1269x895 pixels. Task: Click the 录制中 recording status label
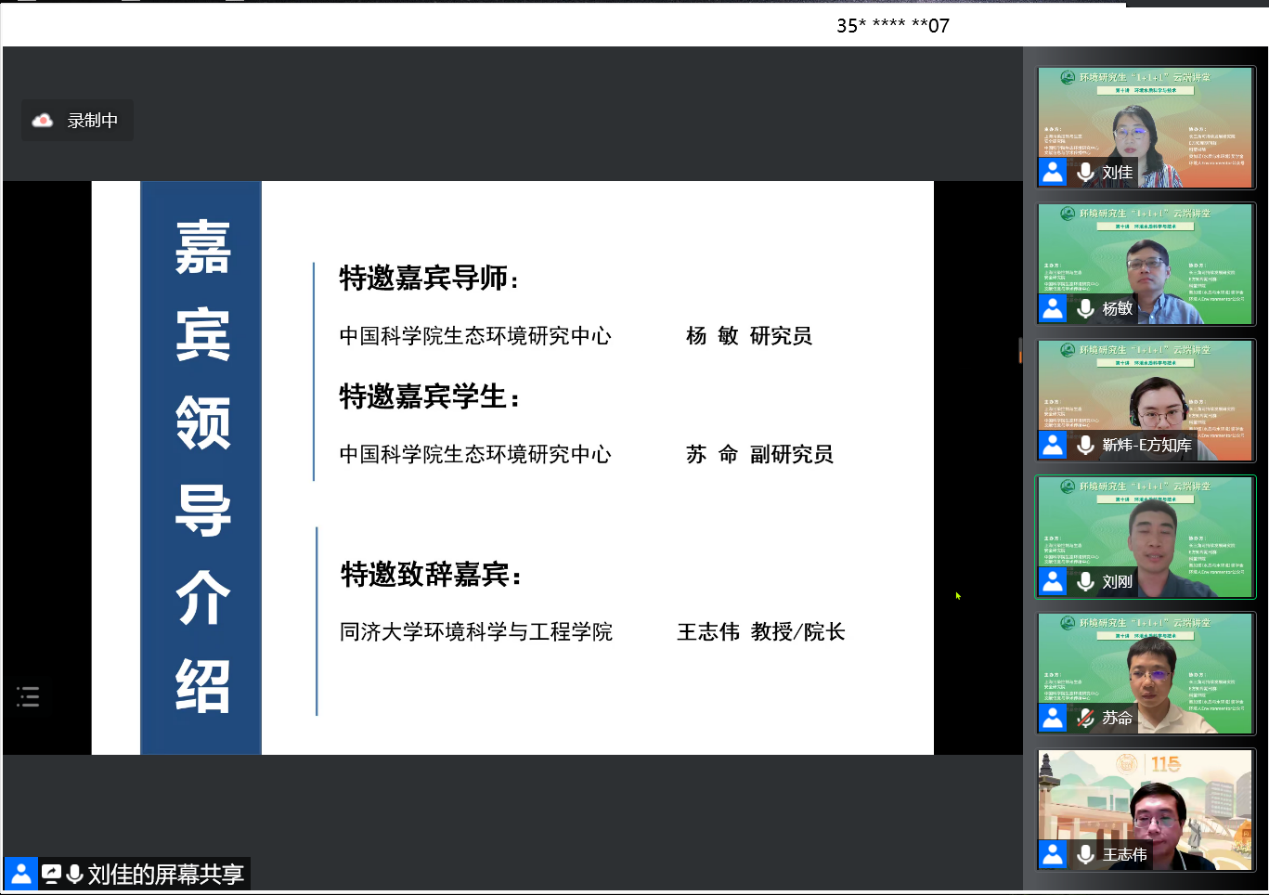coord(92,121)
